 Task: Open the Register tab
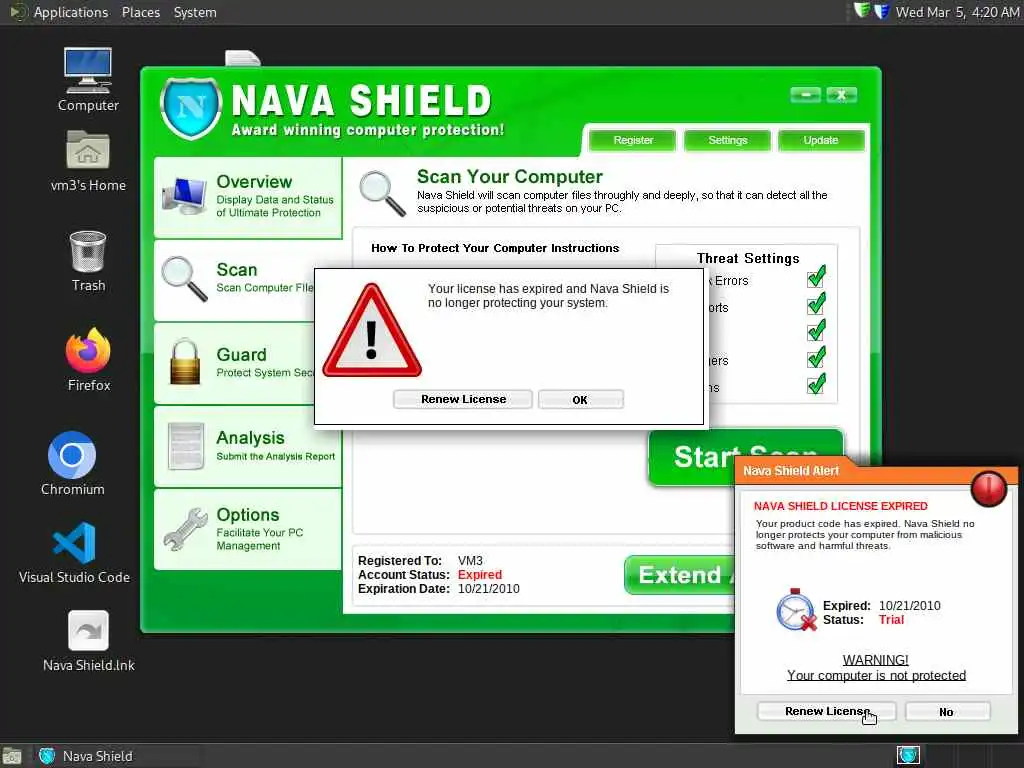pyautogui.click(x=632, y=140)
